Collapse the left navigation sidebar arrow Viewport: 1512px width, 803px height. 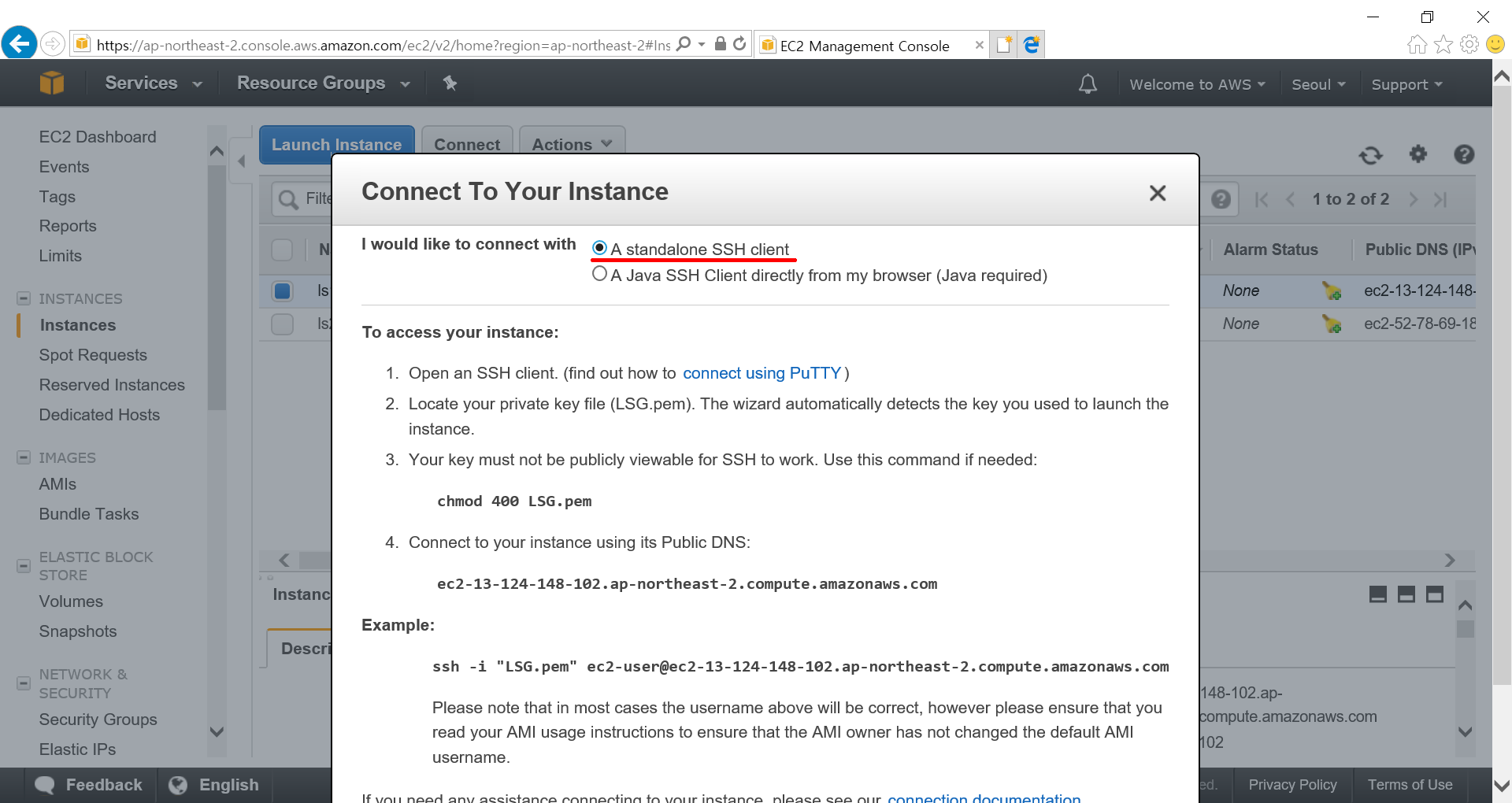(242, 161)
